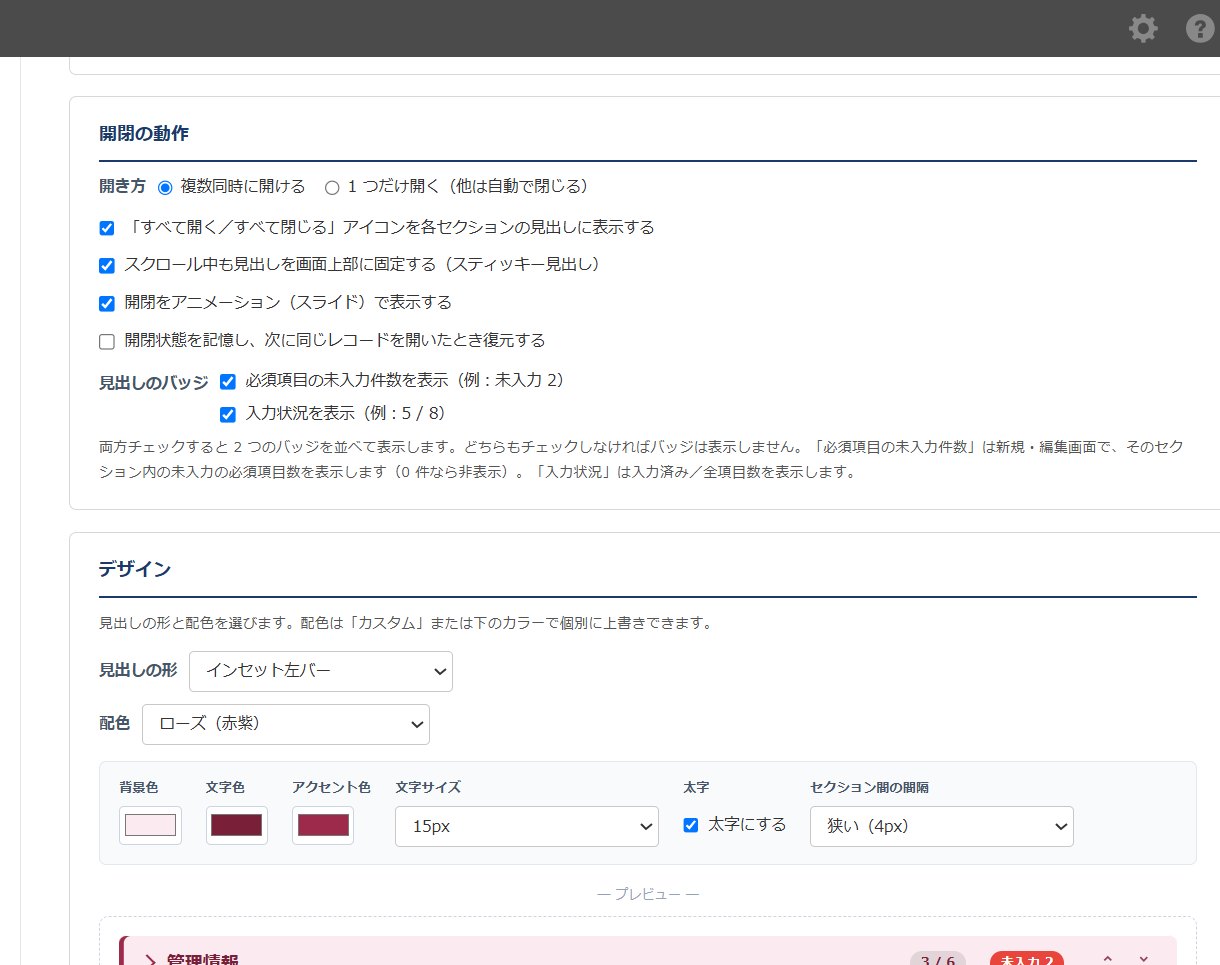Click 開閉の動作 section heading
This screenshot has width=1220, height=965.
pos(144,133)
